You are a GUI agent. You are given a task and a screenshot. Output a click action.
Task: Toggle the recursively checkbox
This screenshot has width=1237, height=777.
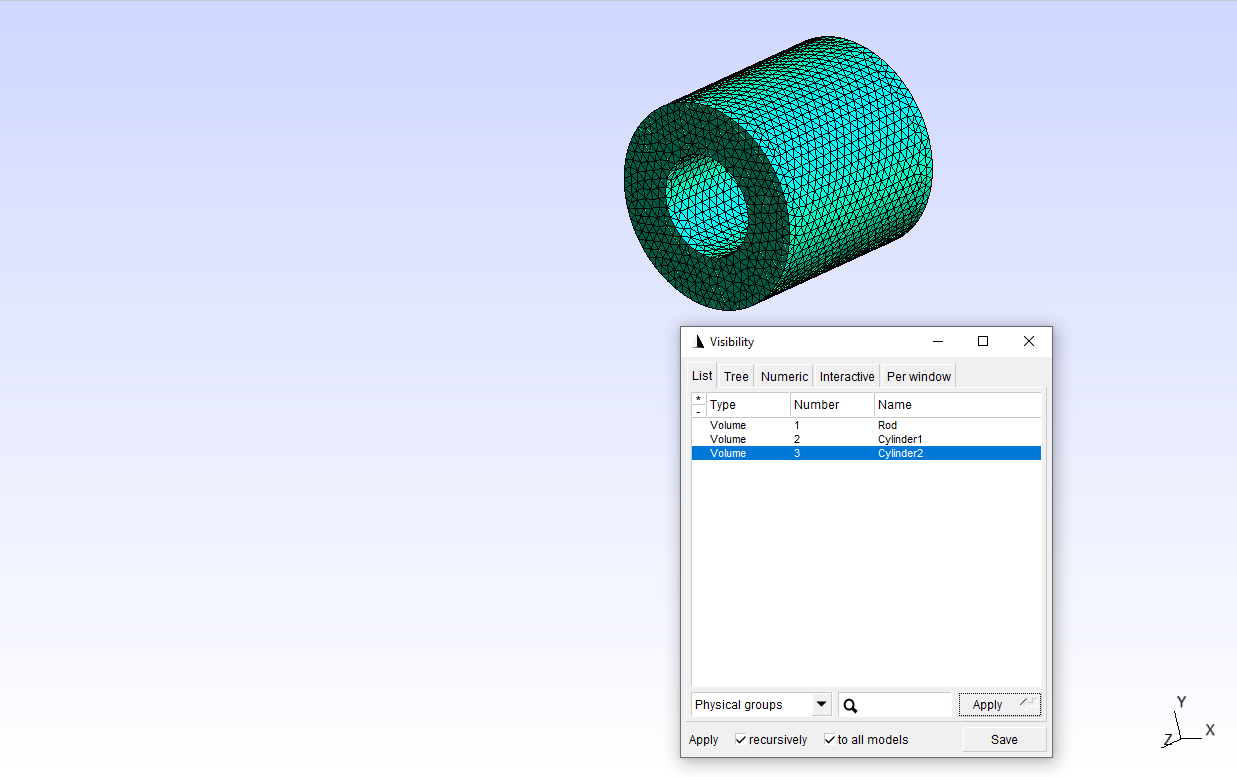click(741, 740)
